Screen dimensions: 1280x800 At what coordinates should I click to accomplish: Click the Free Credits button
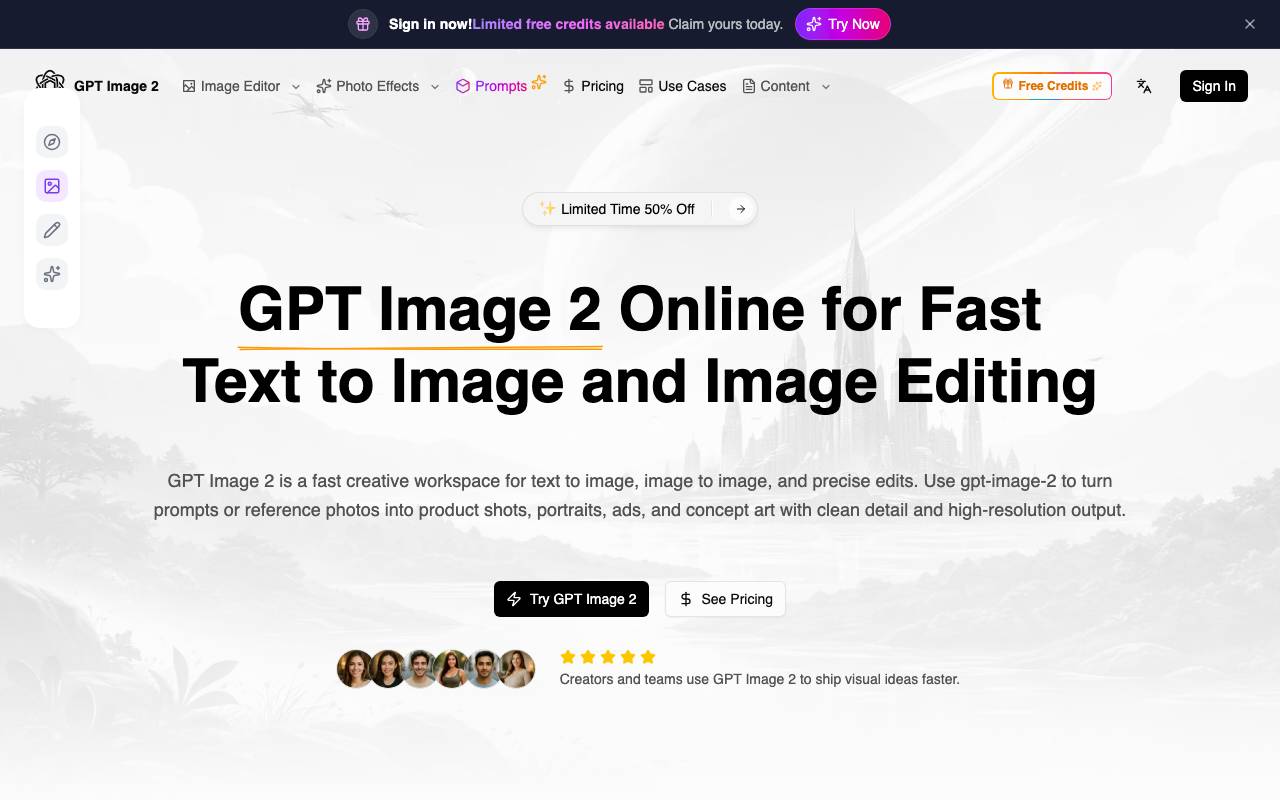(x=1052, y=86)
